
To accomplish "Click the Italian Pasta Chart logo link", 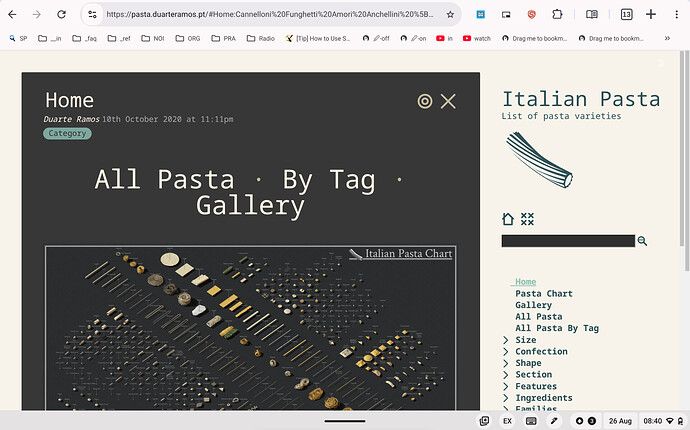I will pyautogui.click(x=400, y=254).
